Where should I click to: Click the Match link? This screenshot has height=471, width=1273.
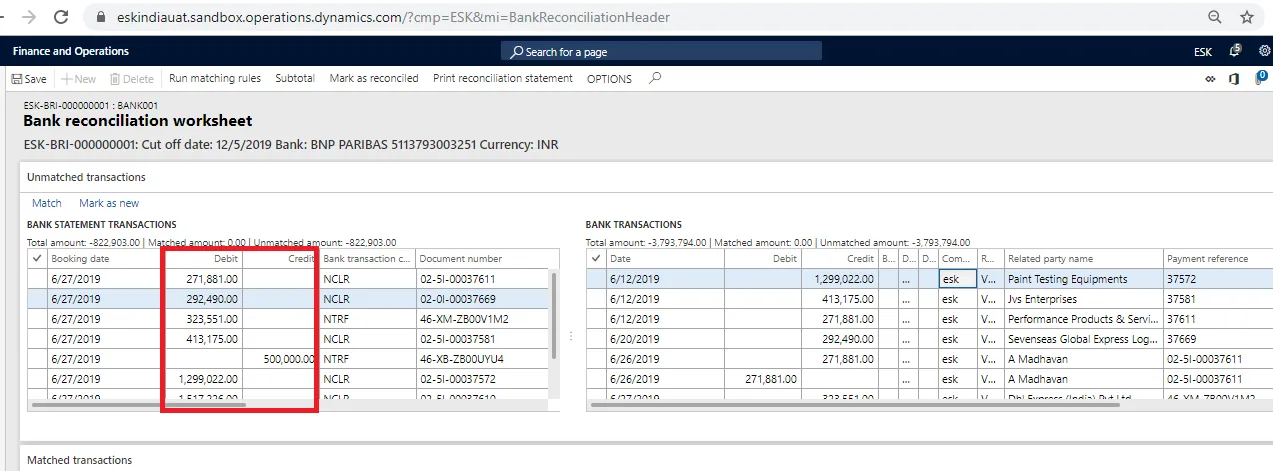pos(47,203)
